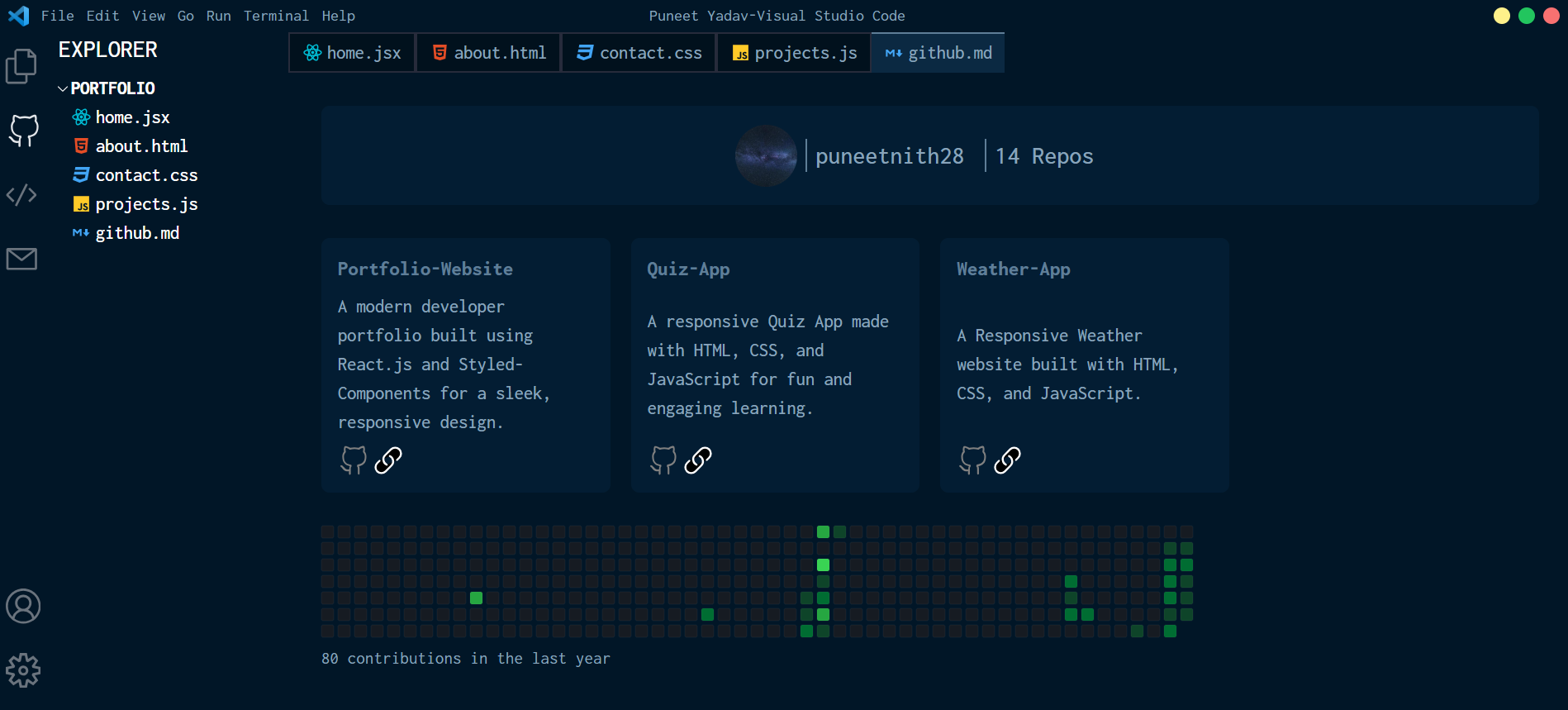Screen dimensions: 1568x710
Task: Click the green maximize window dot
Action: (1527, 16)
